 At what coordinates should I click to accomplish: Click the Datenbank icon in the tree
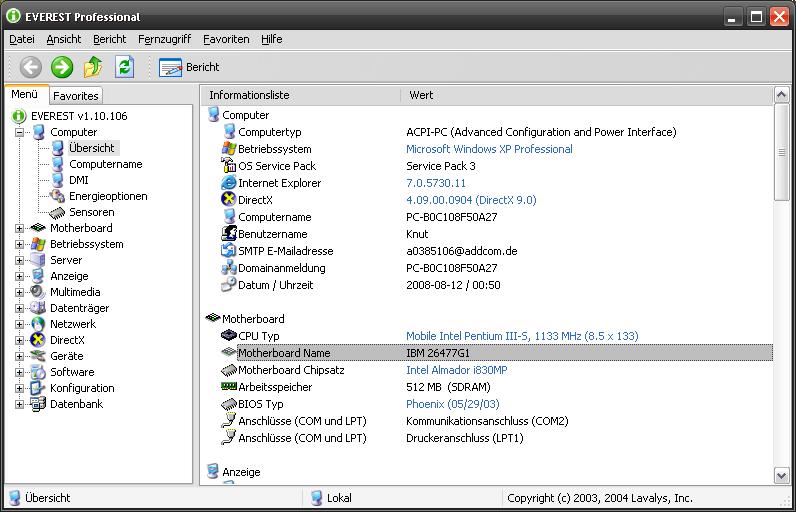[x=38, y=404]
